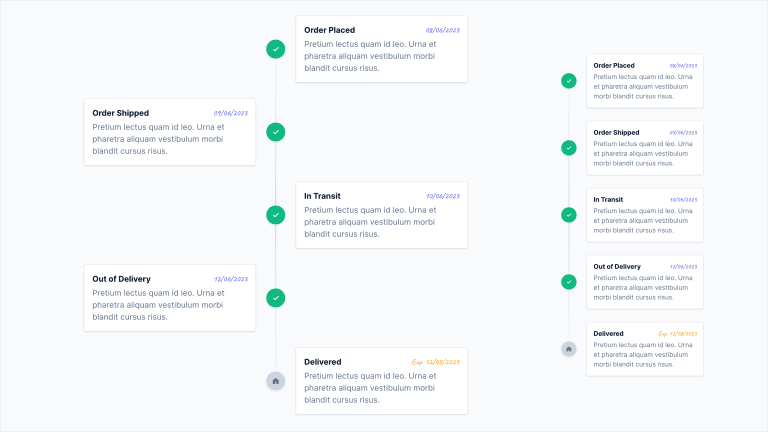Click the date on the compact Order Placed card
The width and height of the screenshot is (768, 432).
[683, 66]
